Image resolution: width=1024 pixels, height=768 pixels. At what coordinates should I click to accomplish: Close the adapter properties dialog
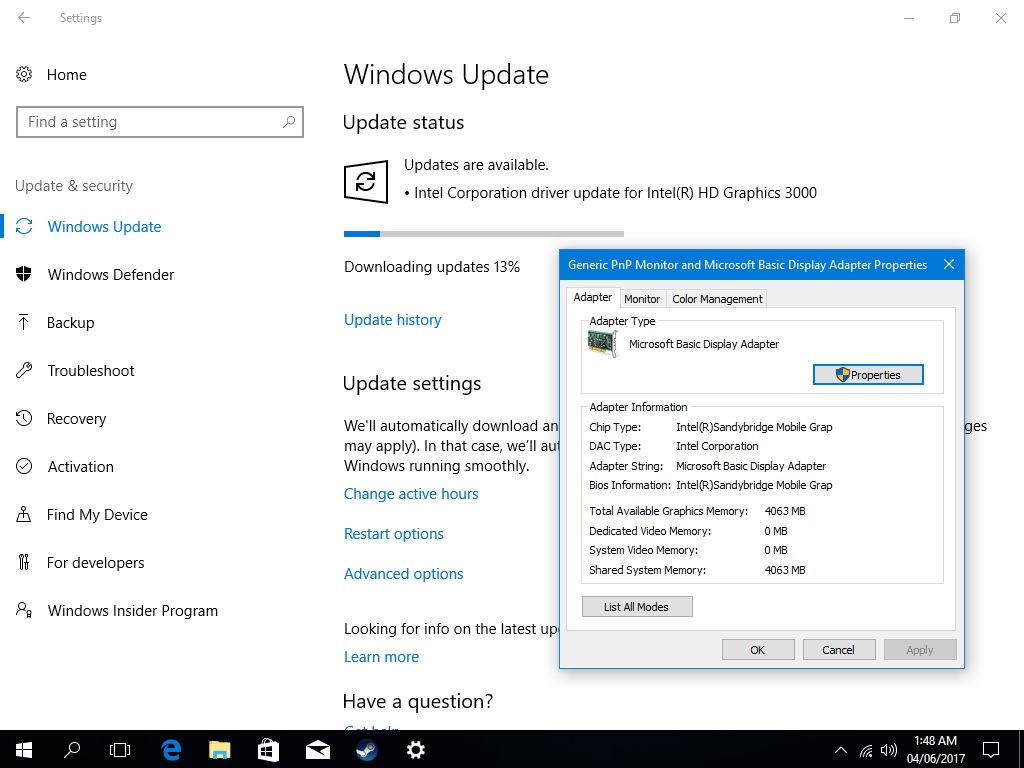point(949,264)
